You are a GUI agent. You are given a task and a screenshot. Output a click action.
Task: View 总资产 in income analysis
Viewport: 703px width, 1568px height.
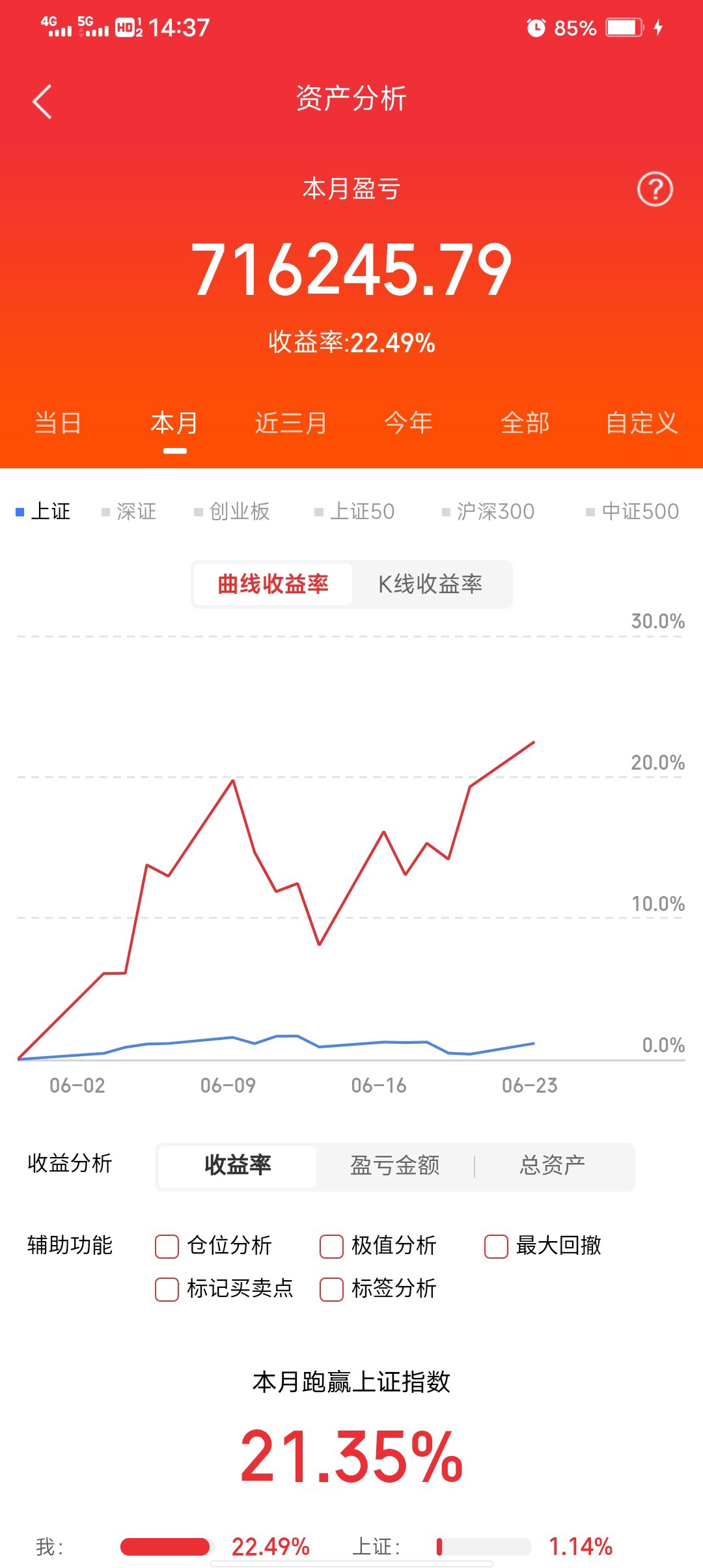553,1166
